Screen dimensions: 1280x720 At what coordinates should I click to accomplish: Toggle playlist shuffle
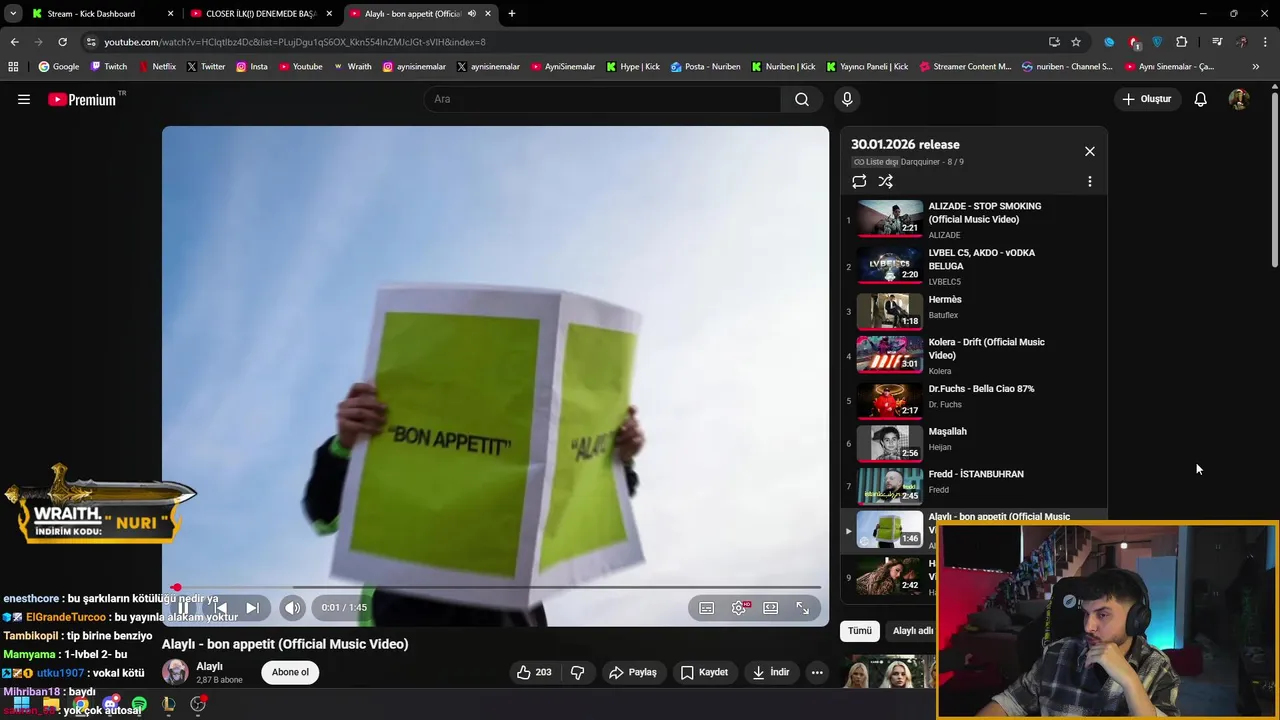(x=885, y=181)
